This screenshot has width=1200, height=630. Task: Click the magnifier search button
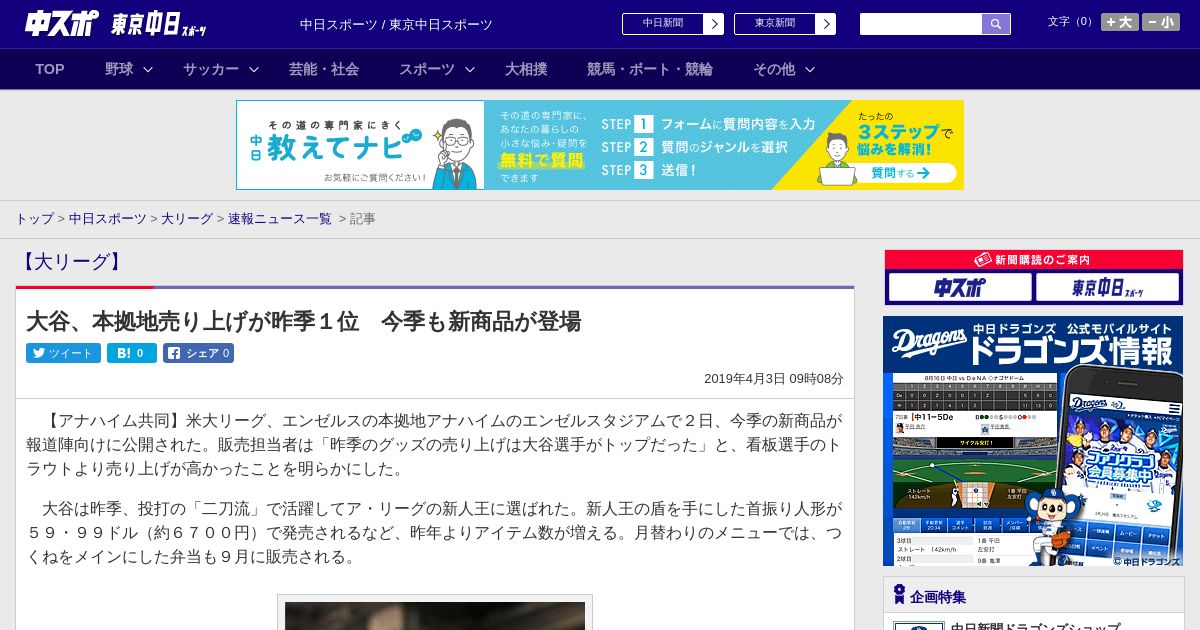click(x=996, y=24)
